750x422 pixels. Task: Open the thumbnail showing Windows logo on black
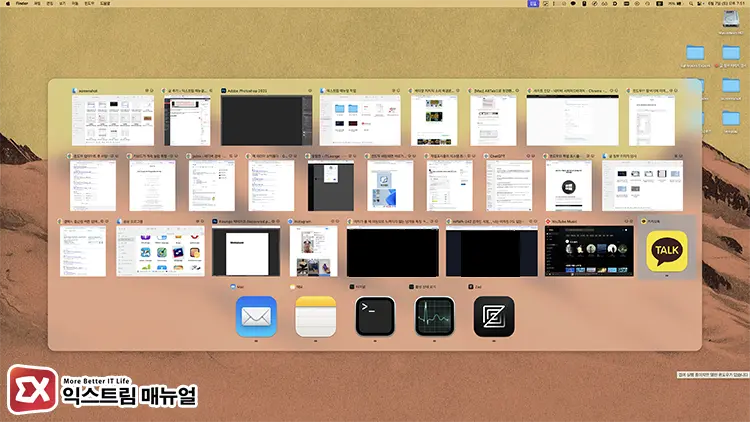click(568, 186)
